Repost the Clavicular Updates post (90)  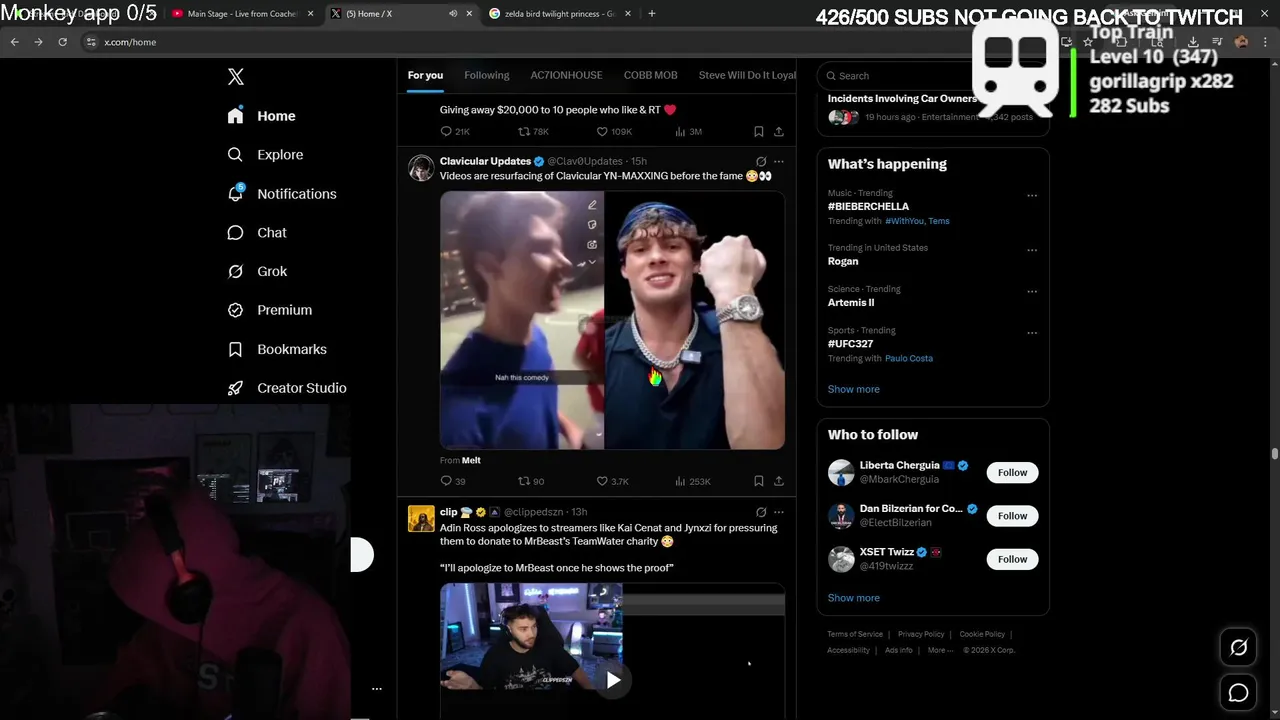(x=531, y=481)
